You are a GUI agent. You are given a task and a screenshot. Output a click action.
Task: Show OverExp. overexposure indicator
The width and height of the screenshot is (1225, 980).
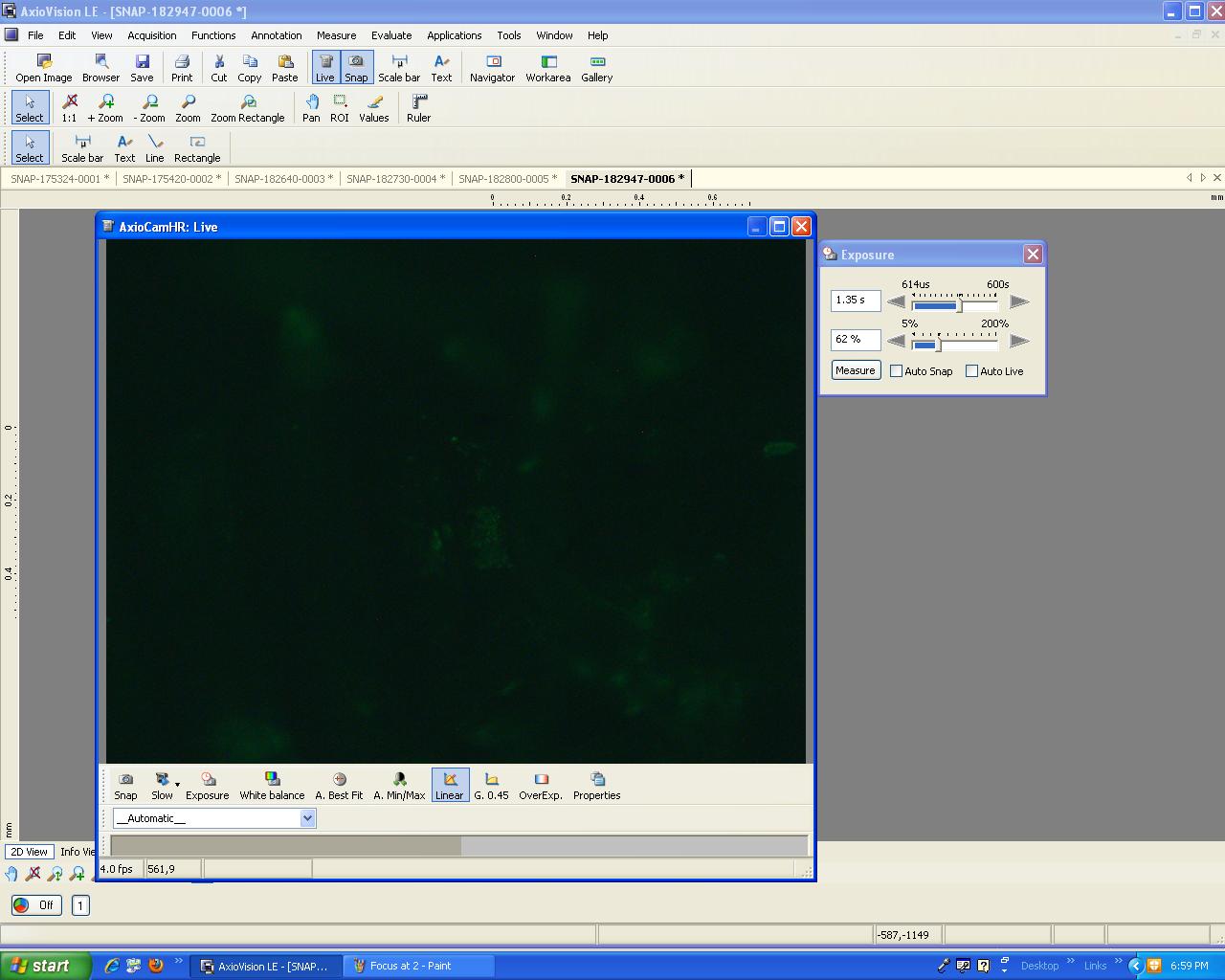tap(540, 786)
